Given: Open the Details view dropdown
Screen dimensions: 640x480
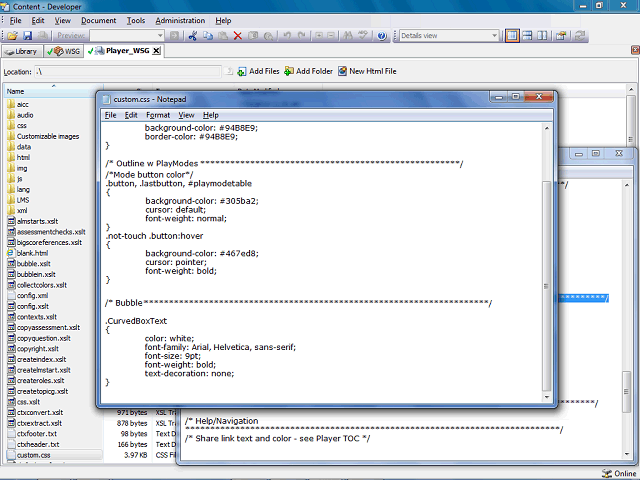Looking at the screenshot, I should (449, 36).
